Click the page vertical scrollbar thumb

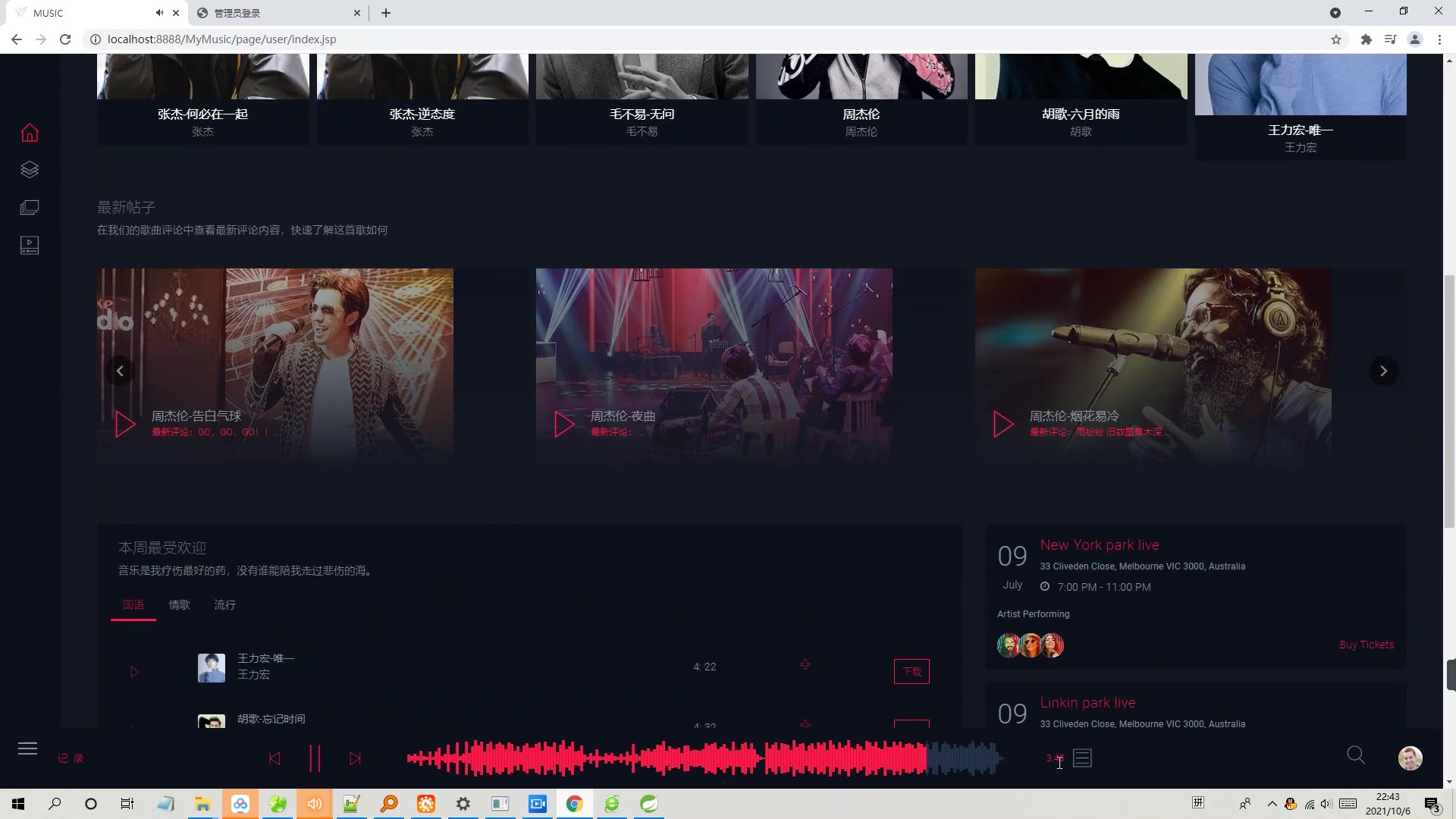[1449, 402]
